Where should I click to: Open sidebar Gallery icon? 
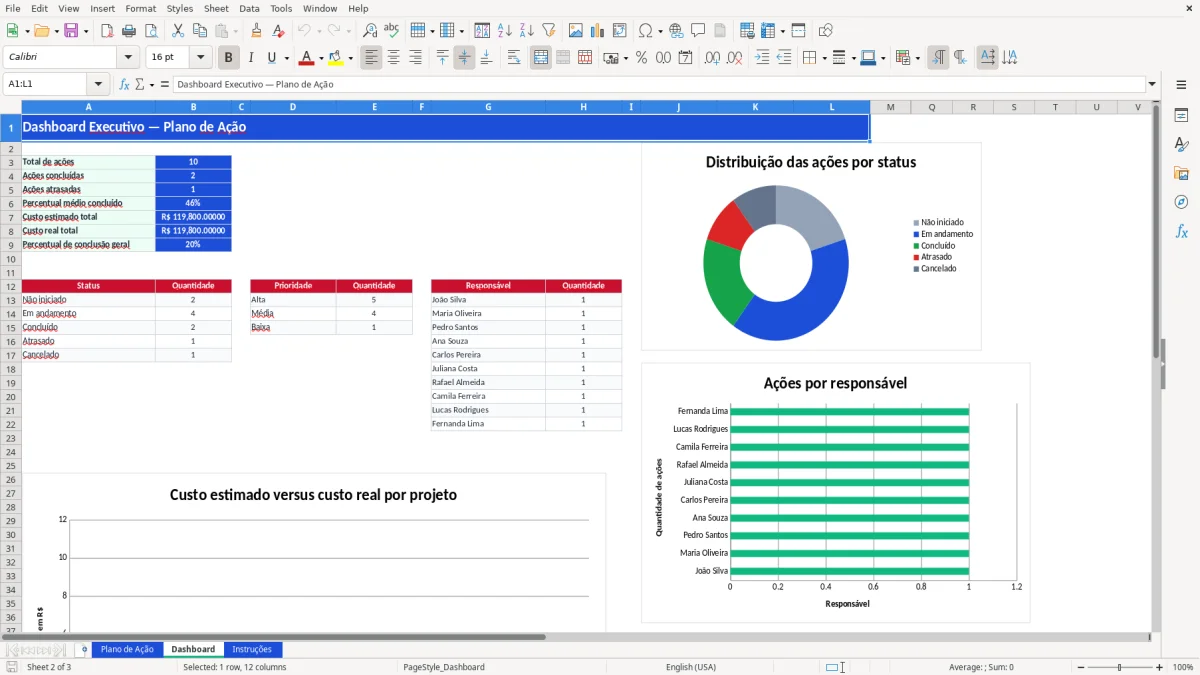(1181, 174)
